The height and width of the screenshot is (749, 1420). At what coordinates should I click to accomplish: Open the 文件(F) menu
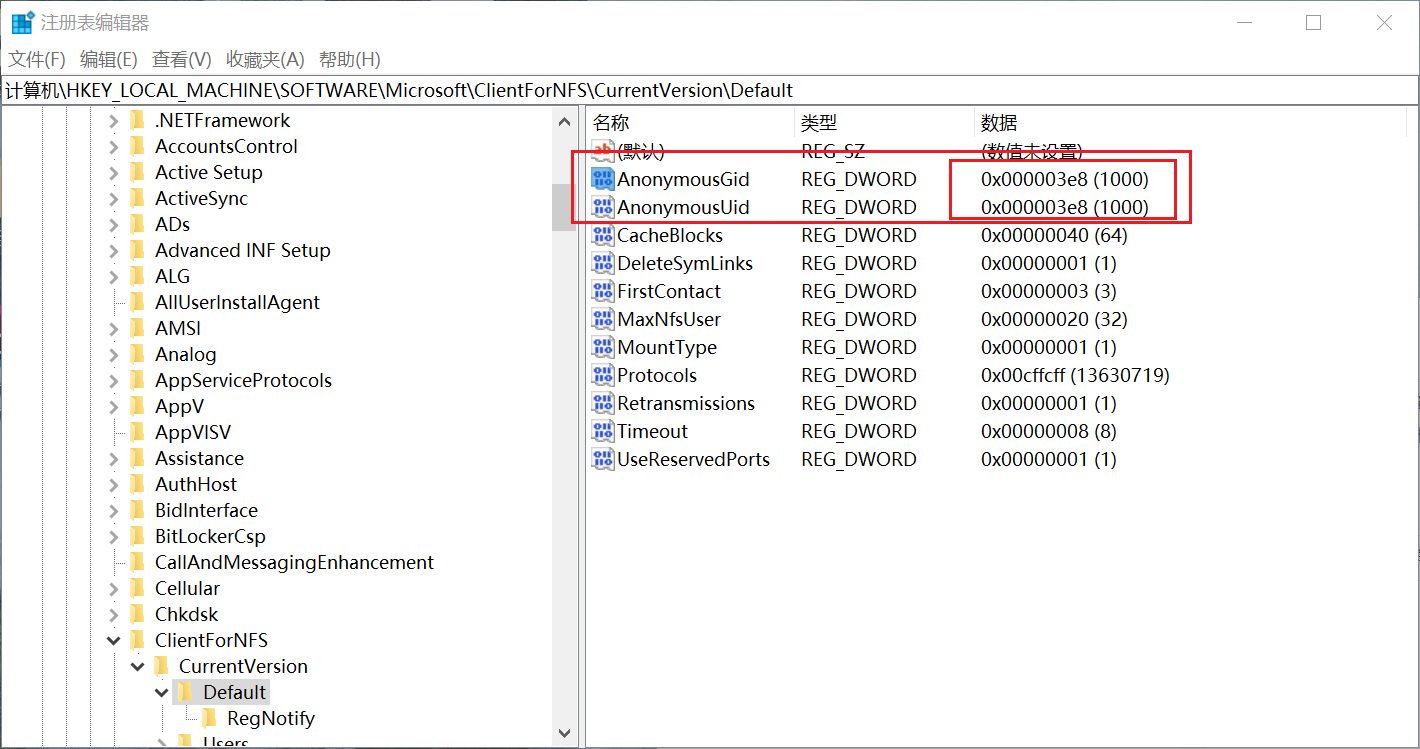[37, 60]
